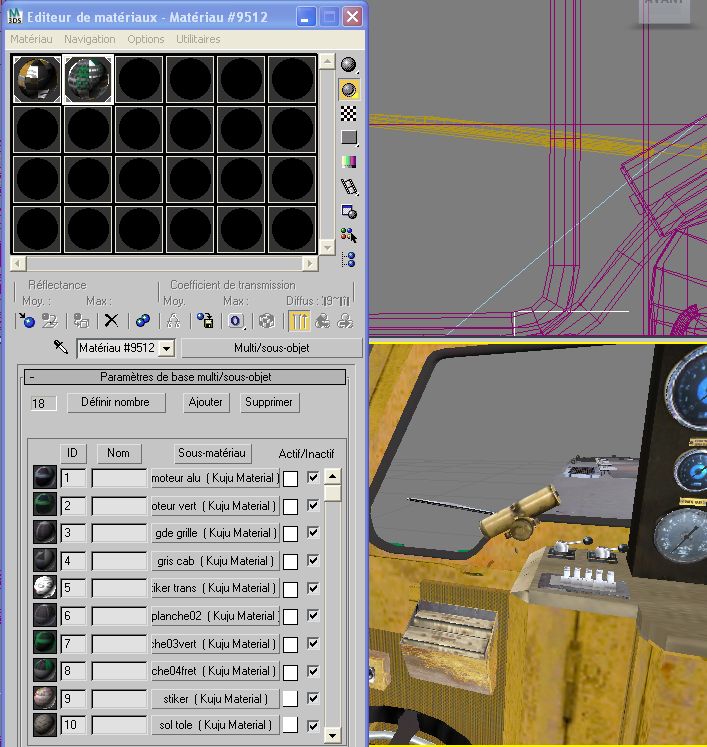Toggle the Backlight icon
Screen dimensions: 707x747
(349, 90)
